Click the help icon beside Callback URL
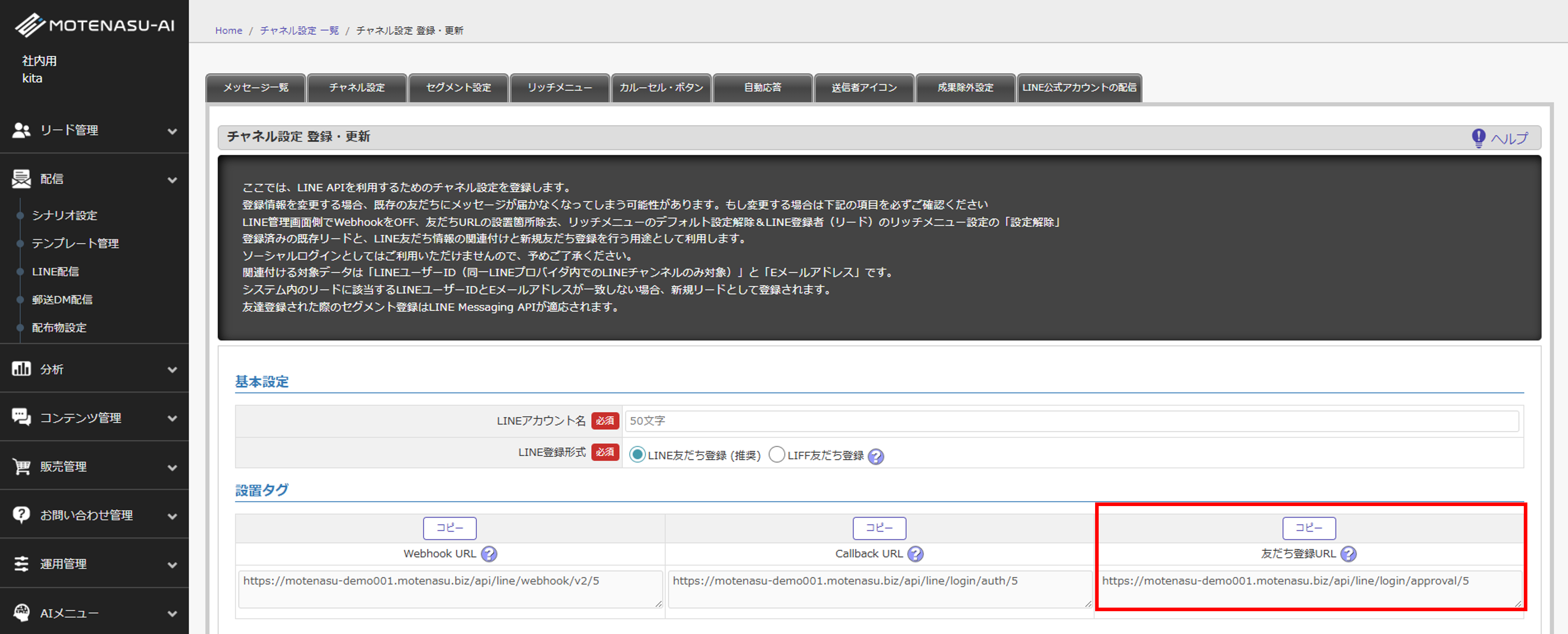 (915, 554)
